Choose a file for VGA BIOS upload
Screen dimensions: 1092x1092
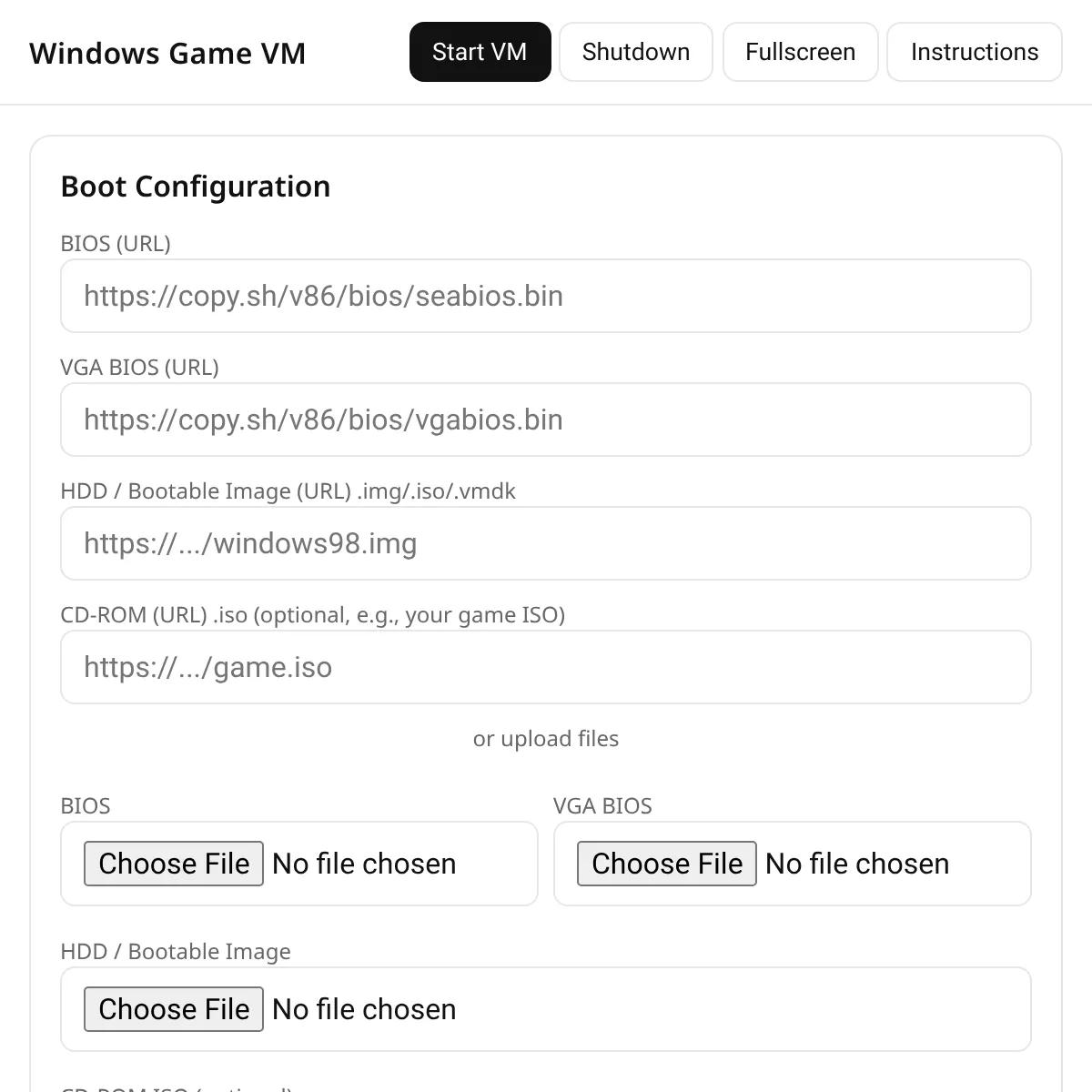point(667,864)
